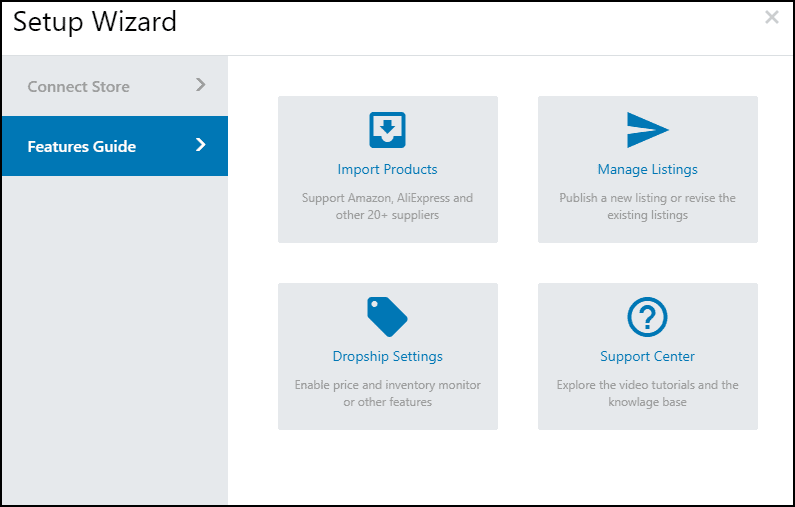Viewport: 795px width, 507px height.
Task: Select the Features Guide step
Action: point(115,146)
